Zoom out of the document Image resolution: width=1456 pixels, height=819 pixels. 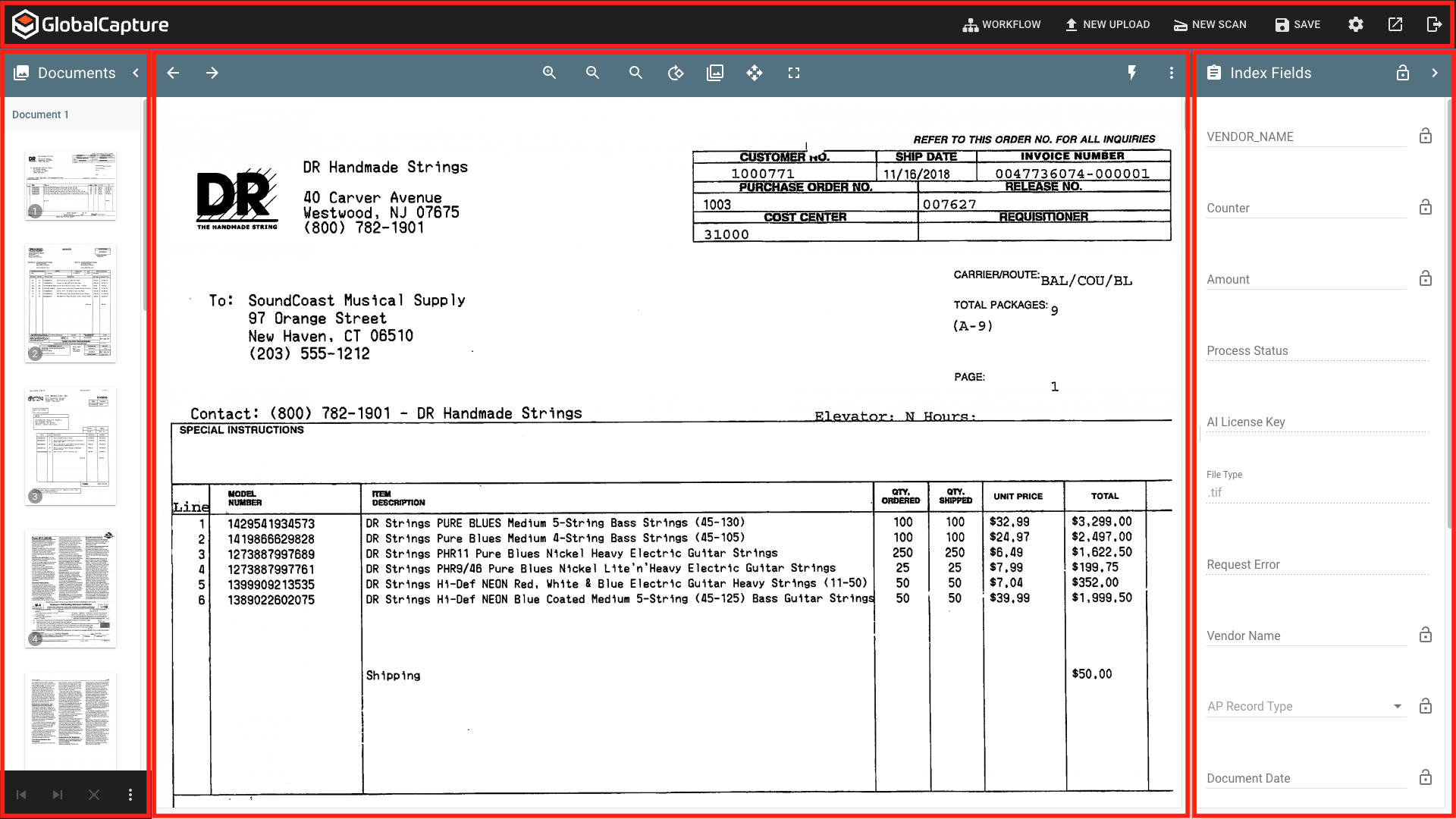click(x=593, y=73)
